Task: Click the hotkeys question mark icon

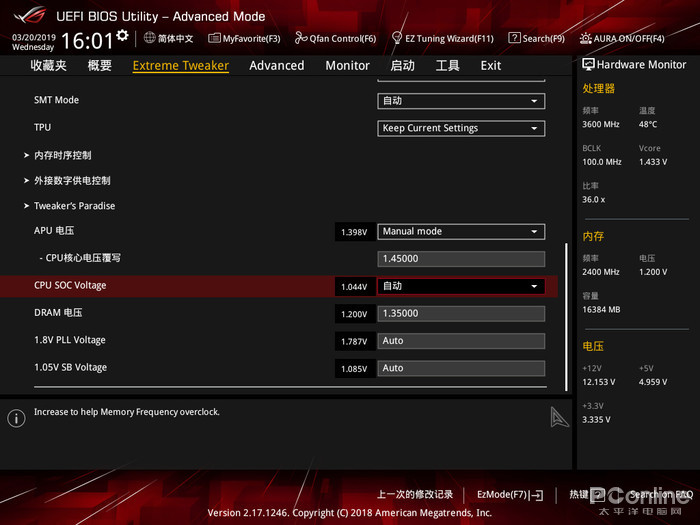Action: 598,494
